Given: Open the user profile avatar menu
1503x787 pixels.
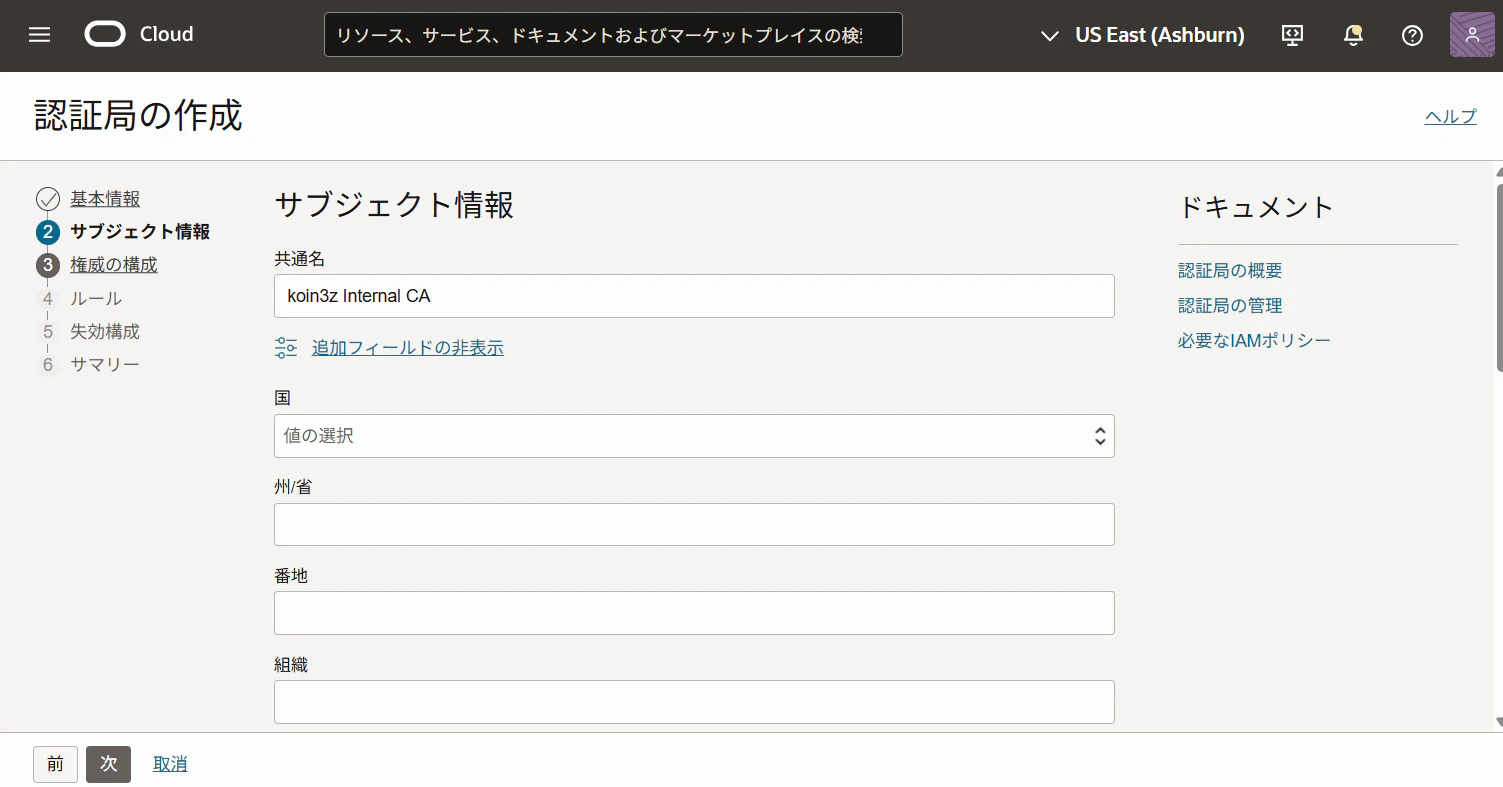Looking at the screenshot, I should [1472, 35].
